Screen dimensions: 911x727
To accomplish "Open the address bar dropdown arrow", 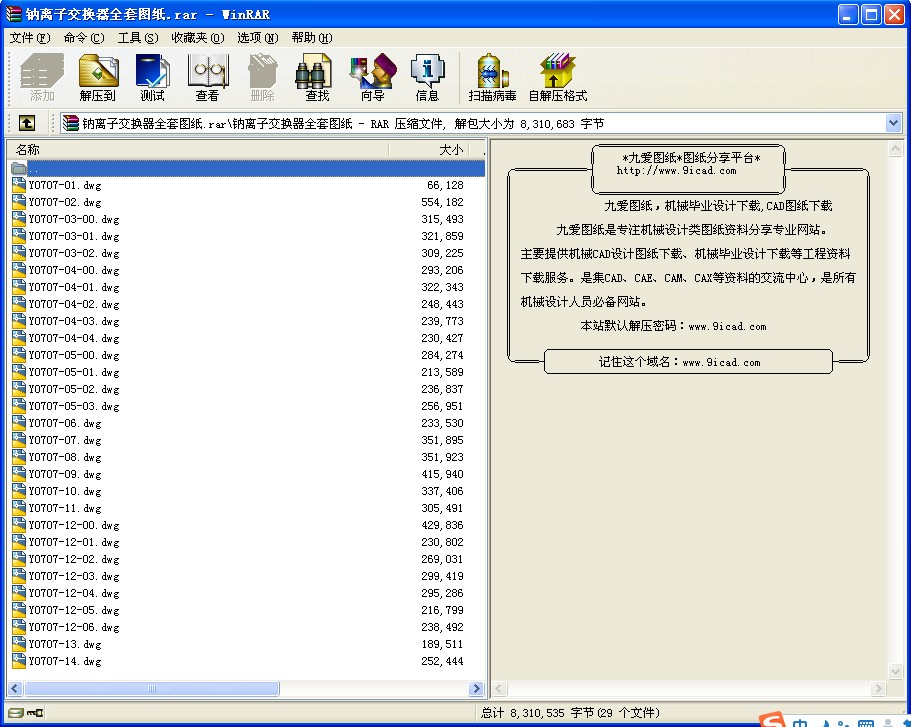I will pos(894,123).
